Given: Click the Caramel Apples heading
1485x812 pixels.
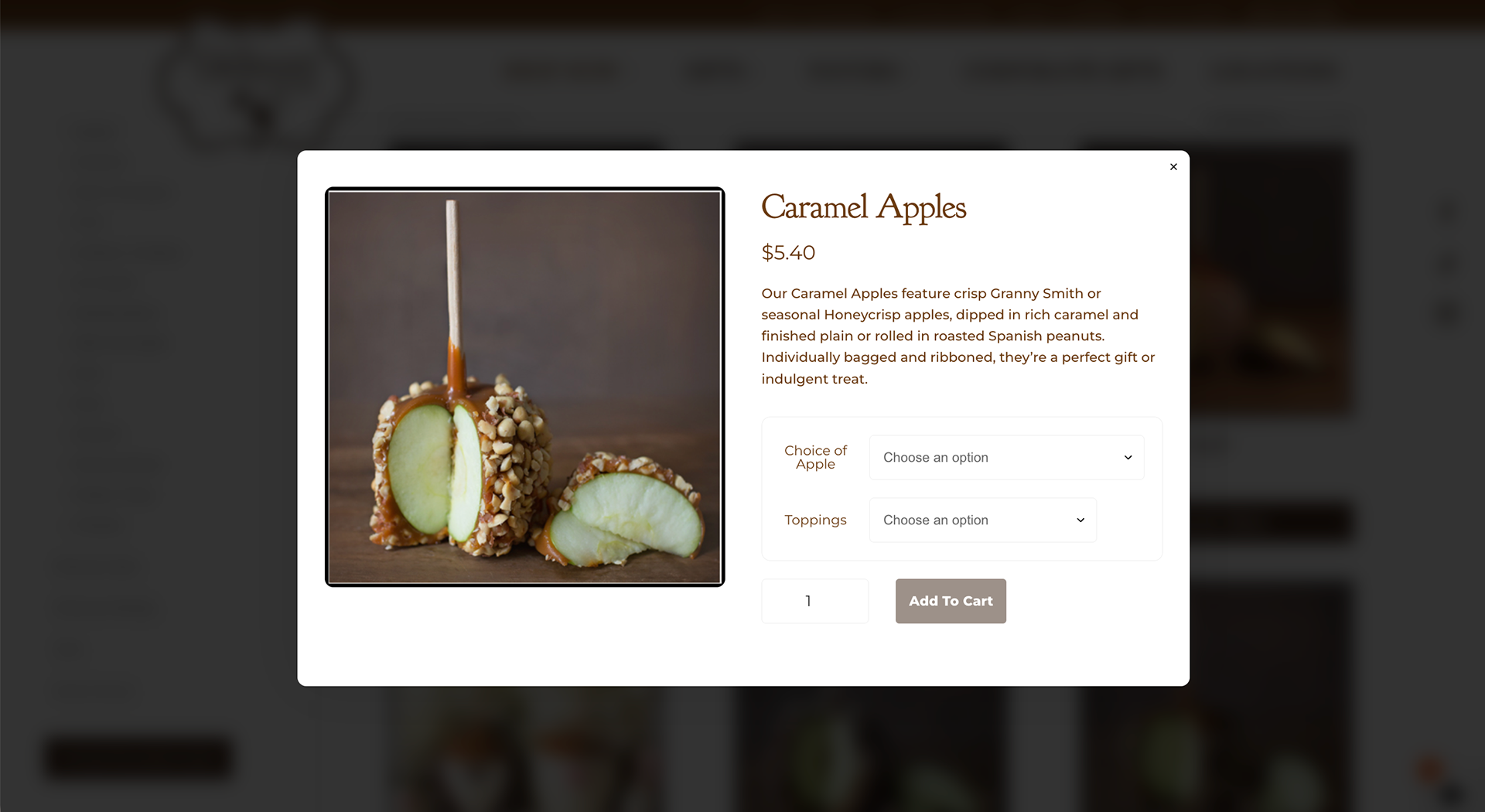Looking at the screenshot, I should [x=863, y=207].
